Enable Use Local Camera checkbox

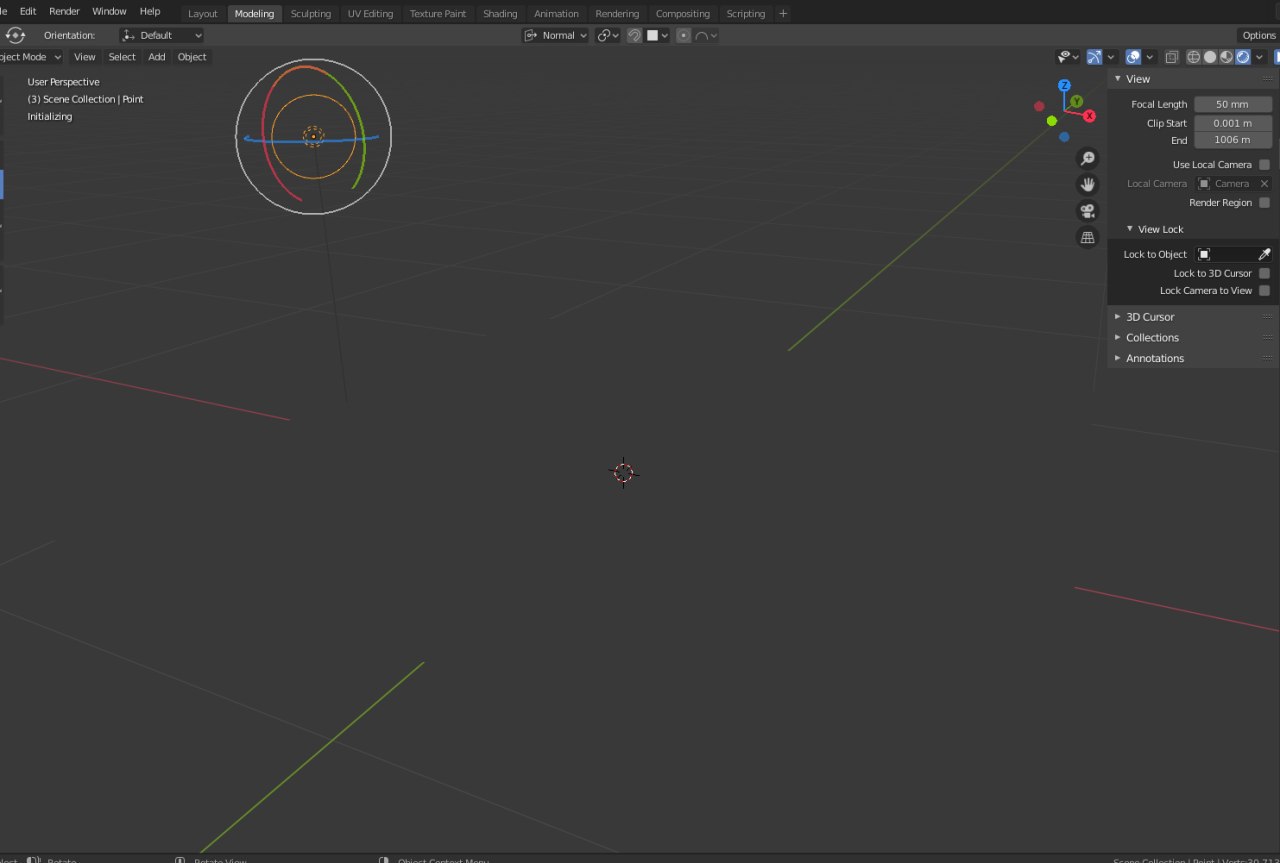[x=1264, y=164]
